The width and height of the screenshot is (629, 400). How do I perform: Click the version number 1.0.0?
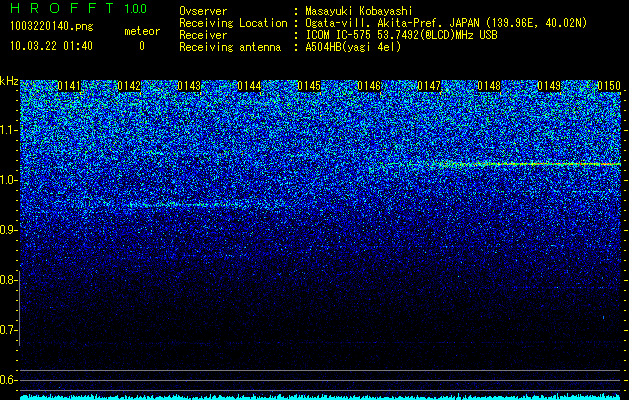[x=135, y=8]
